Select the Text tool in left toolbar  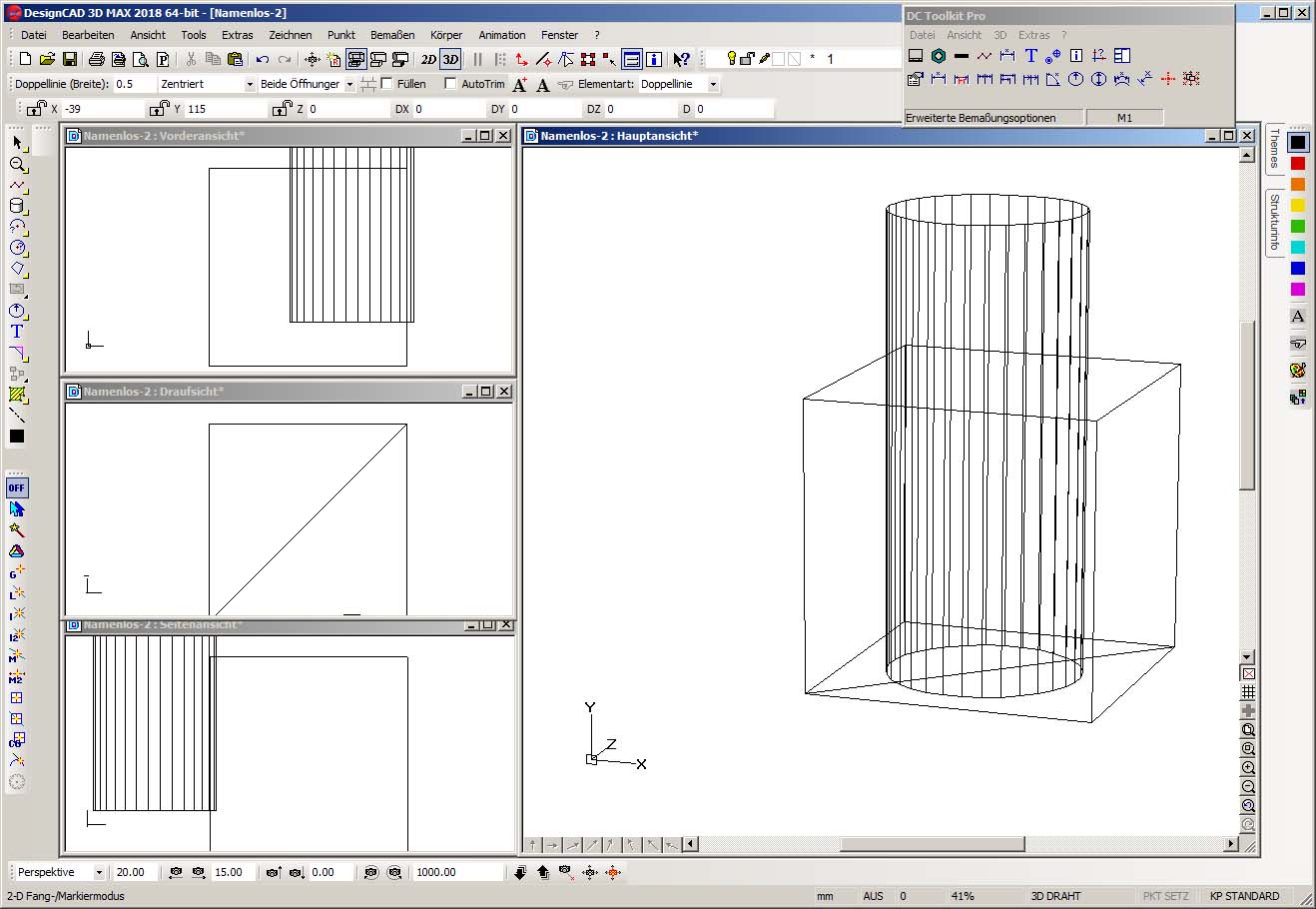pyautogui.click(x=17, y=331)
